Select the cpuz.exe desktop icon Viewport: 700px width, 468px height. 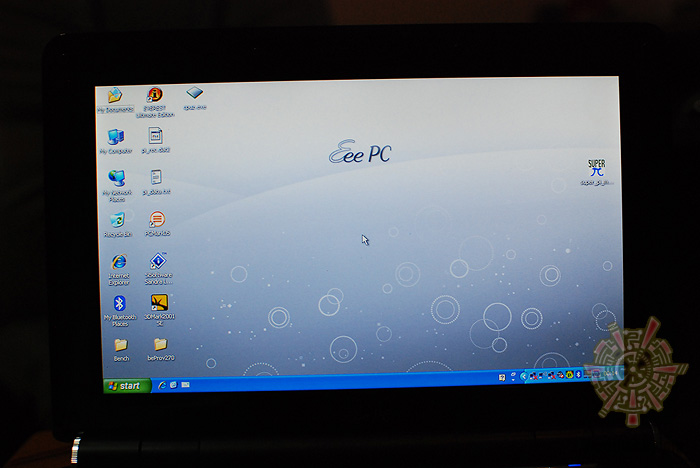tap(195, 98)
